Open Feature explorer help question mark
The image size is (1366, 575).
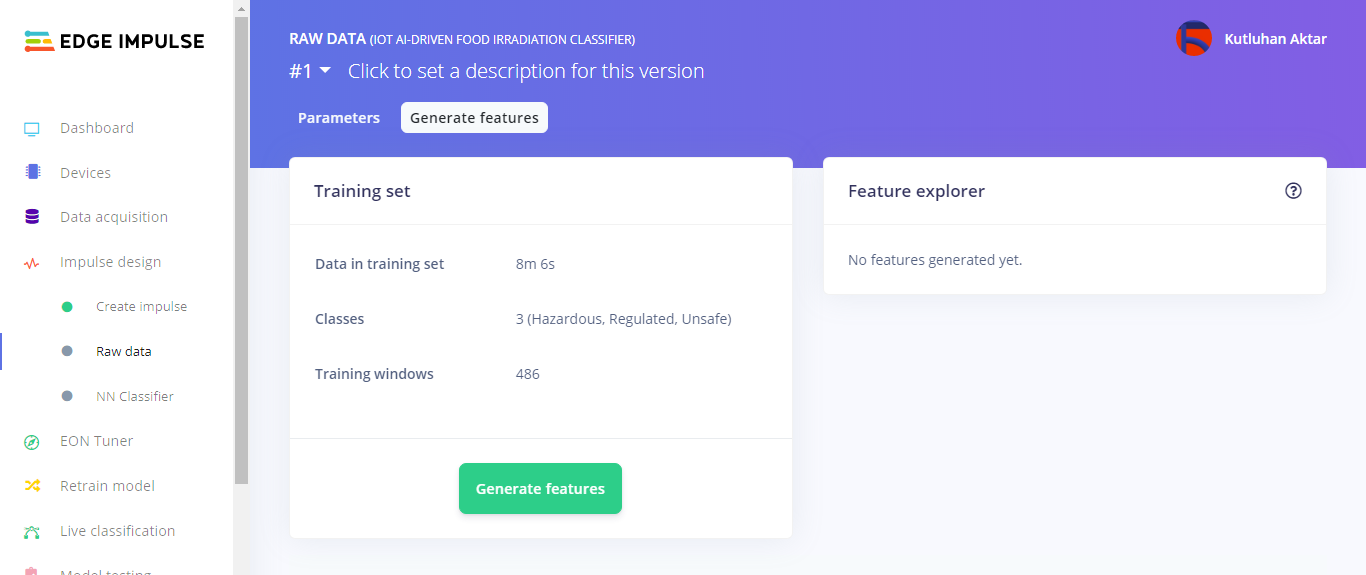coord(1293,191)
